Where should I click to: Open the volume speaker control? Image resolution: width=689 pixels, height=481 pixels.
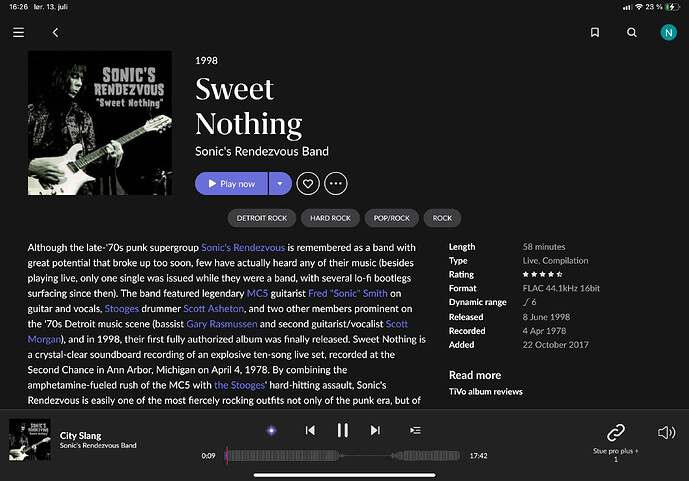pos(666,433)
